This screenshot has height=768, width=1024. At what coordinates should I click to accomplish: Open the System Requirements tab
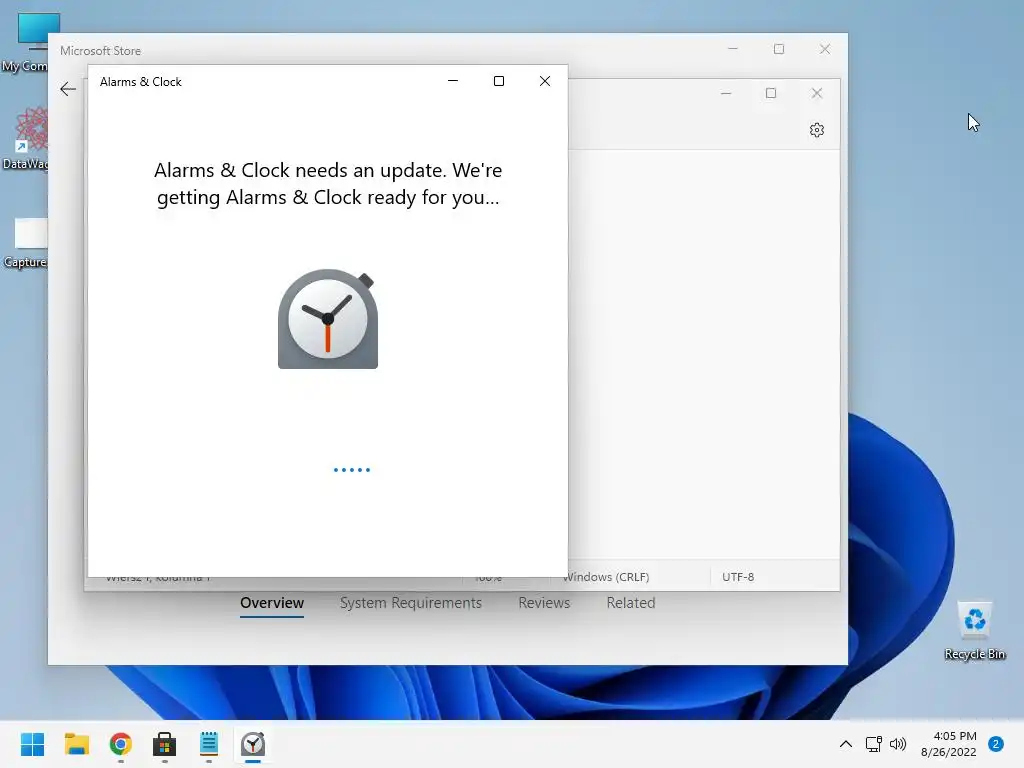click(x=411, y=603)
